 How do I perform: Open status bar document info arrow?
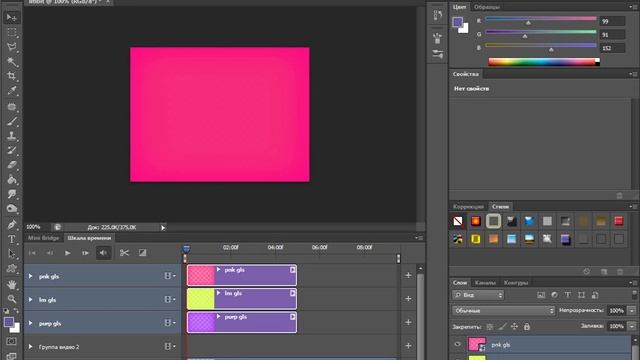pyautogui.click(x=162, y=227)
